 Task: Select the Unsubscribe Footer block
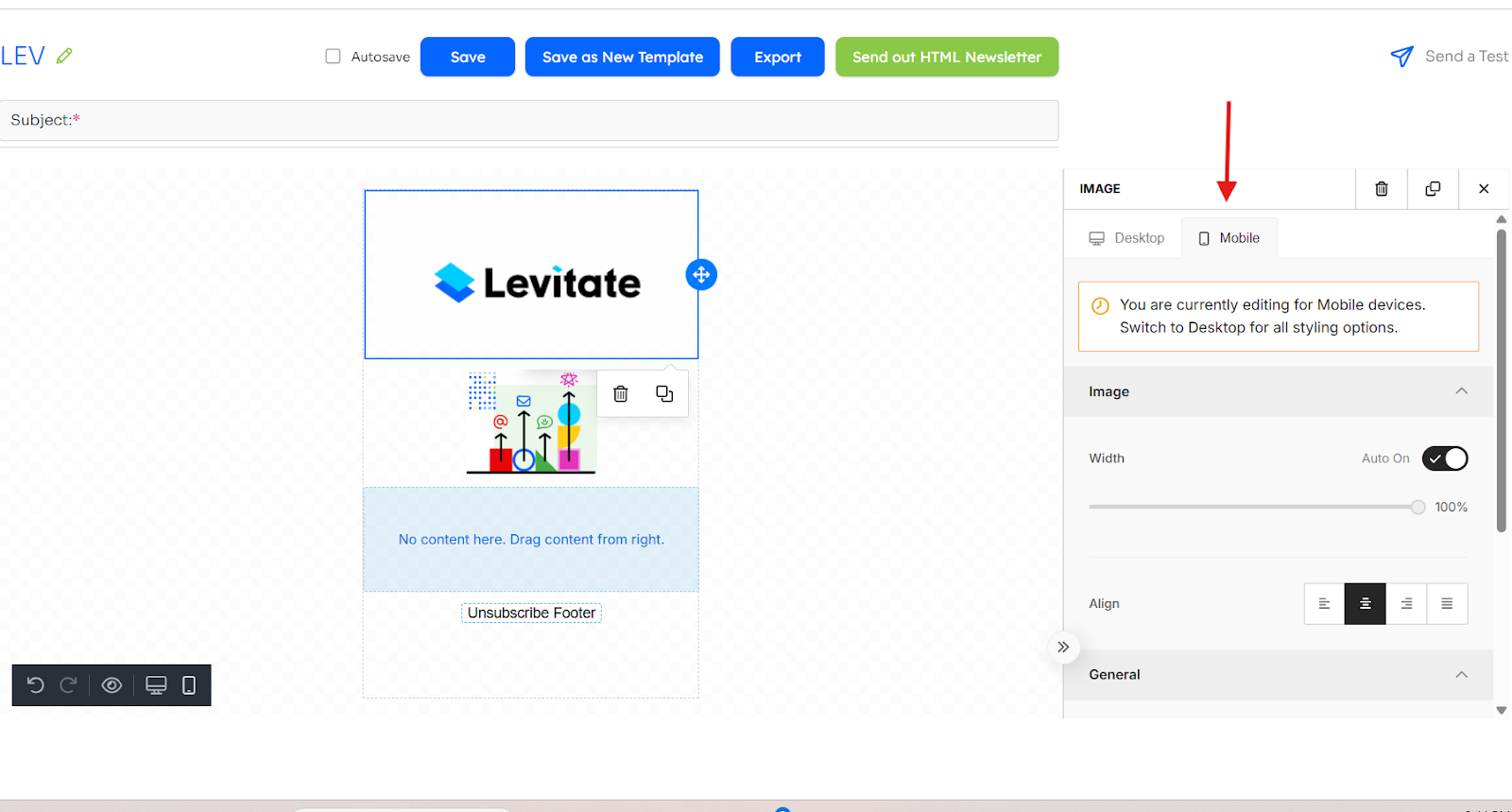click(x=531, y=613)
